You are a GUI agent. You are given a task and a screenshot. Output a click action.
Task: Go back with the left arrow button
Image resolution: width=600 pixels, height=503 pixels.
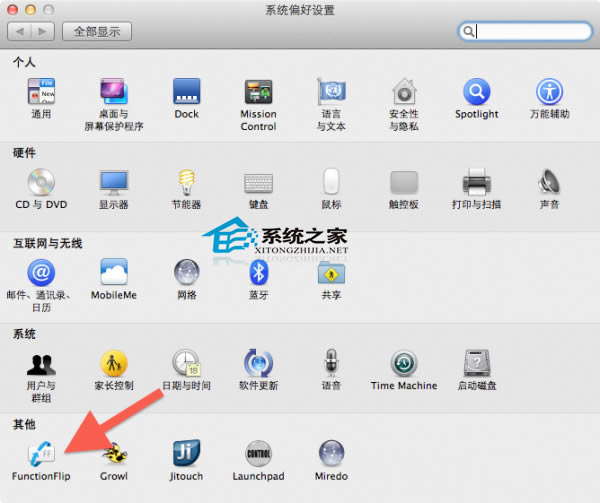tap(19, 31)
